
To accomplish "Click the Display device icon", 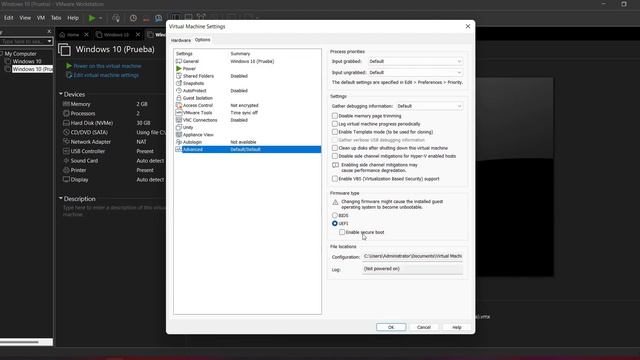I will tap(66, 180).
